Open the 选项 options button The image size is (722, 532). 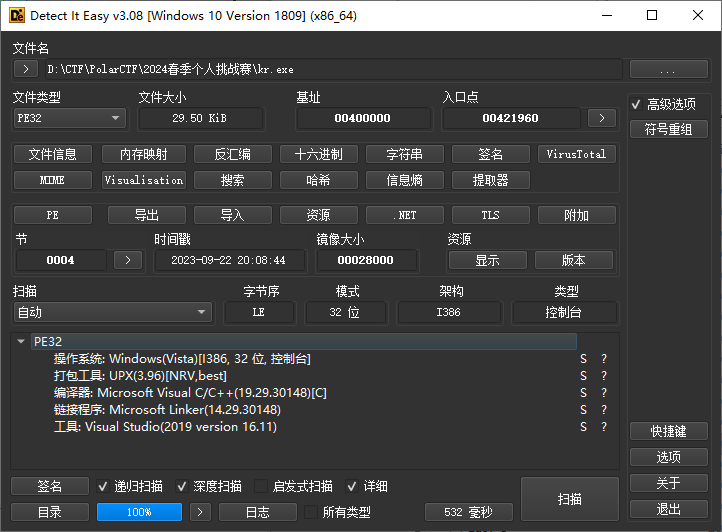tap(669, 457)
